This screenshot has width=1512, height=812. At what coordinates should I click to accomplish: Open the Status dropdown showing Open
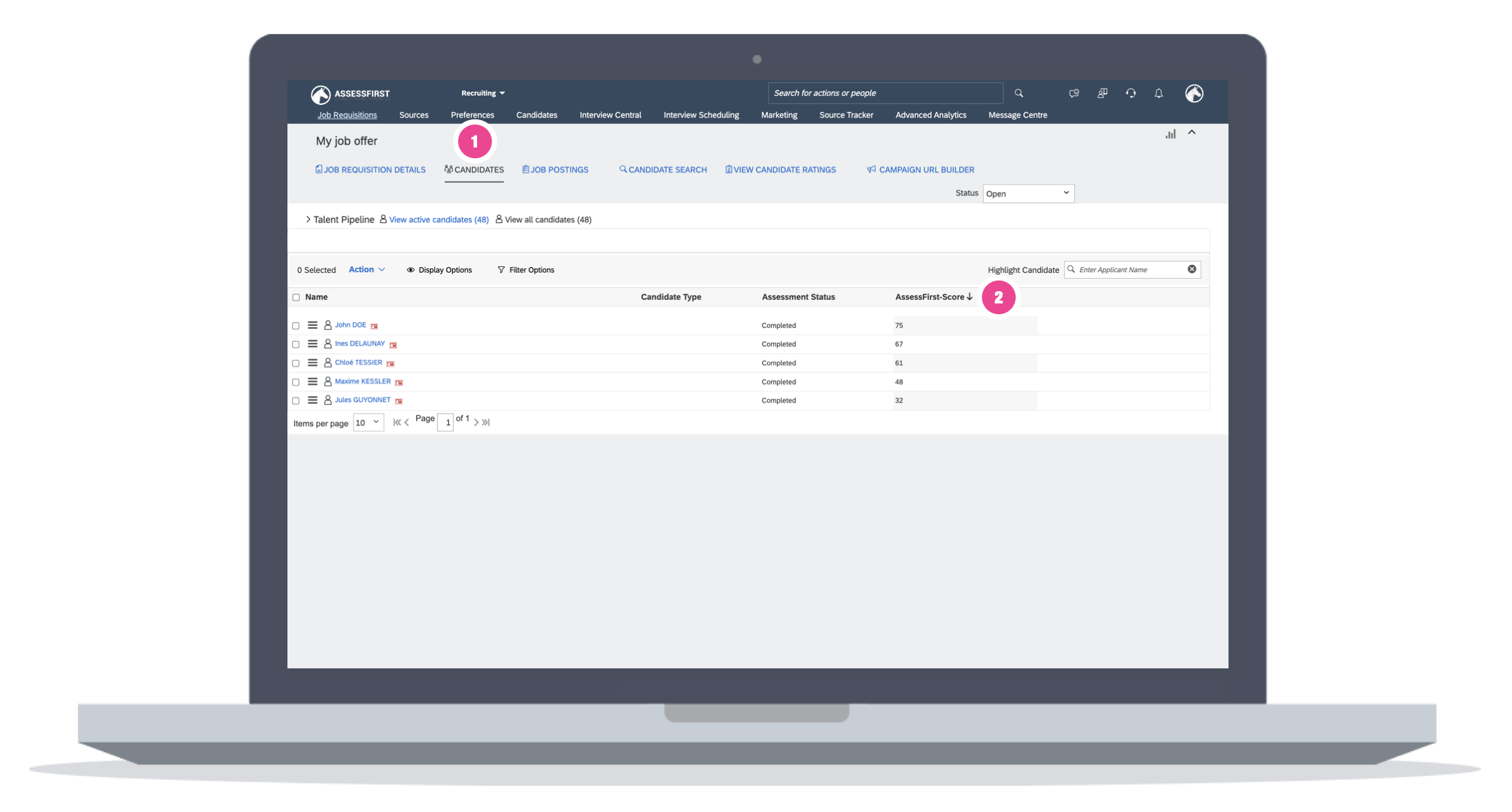tap(1028, 193)
